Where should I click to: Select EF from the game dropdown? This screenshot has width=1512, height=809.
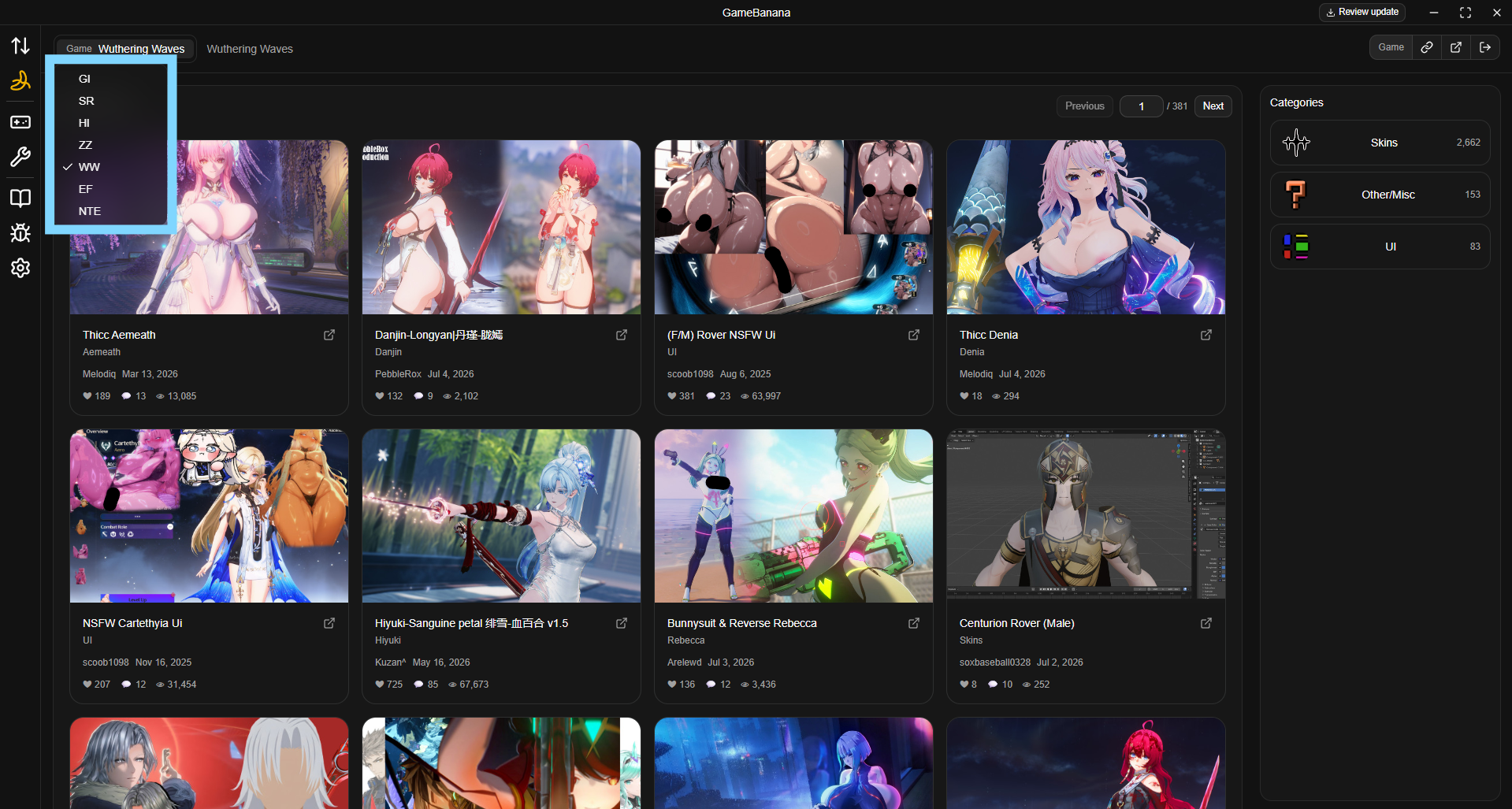coord(111,189)
